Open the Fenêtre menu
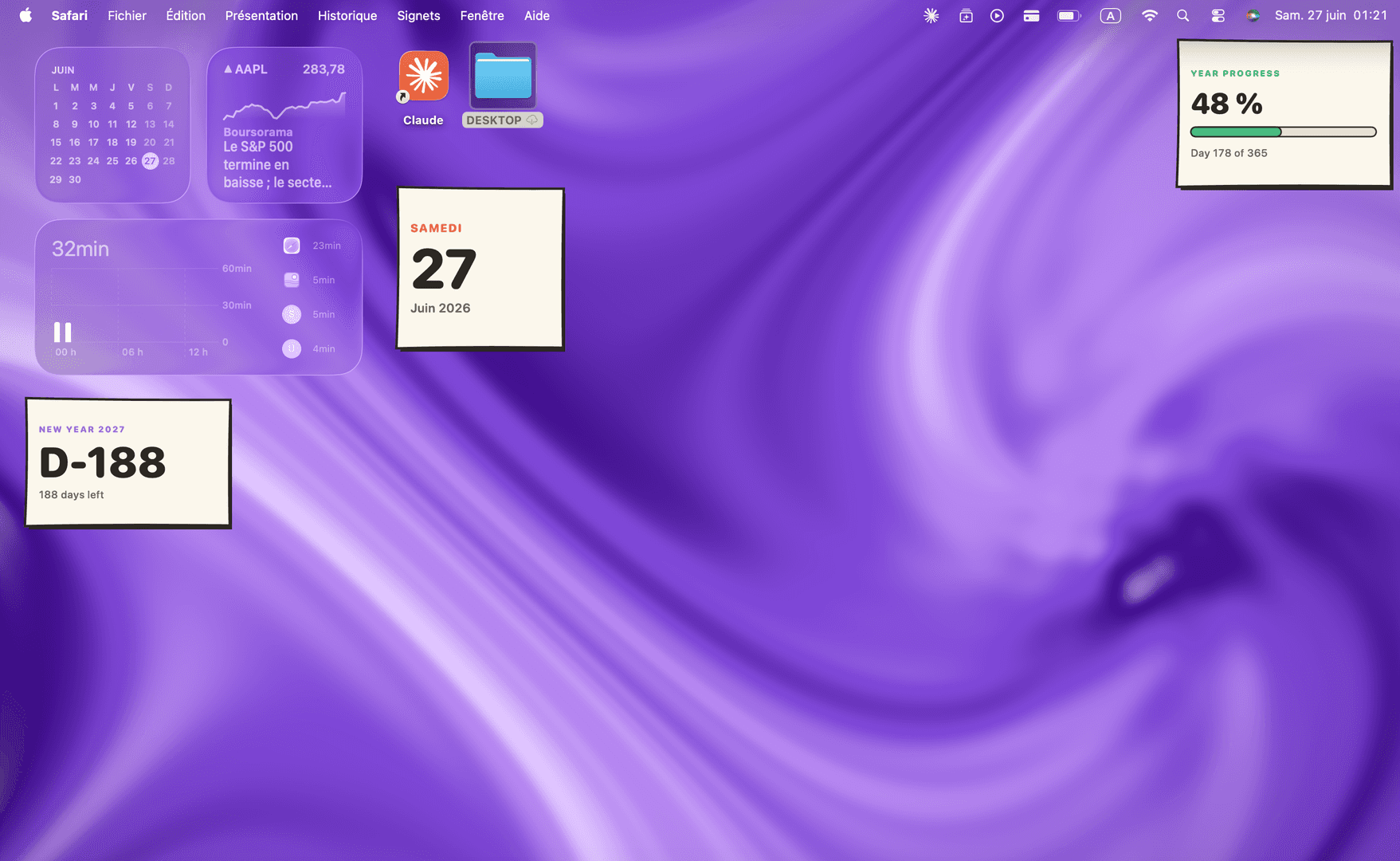 482,15
